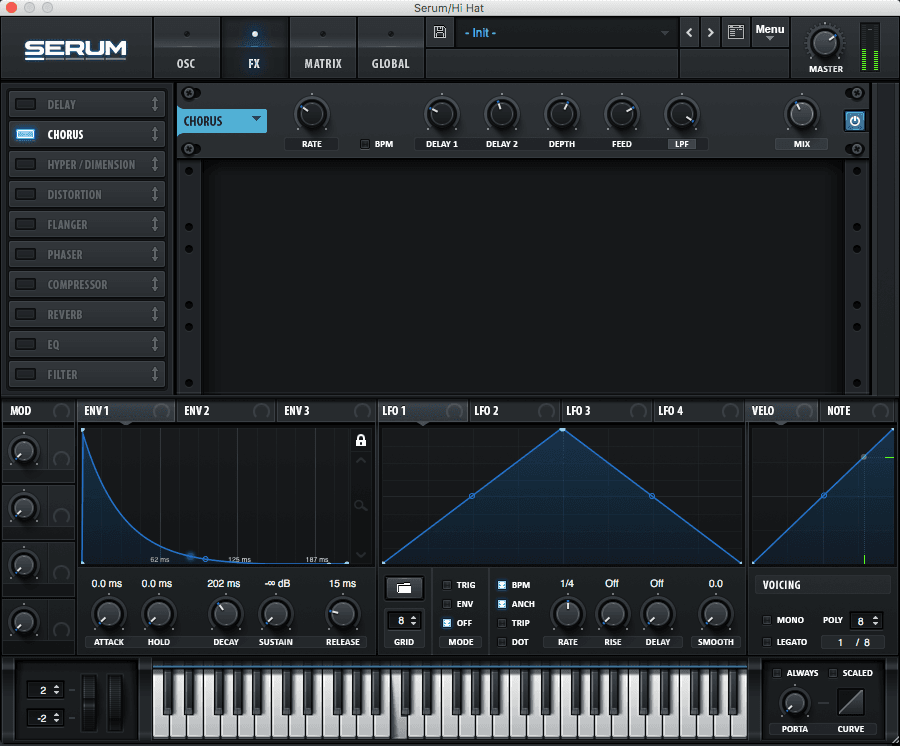This screenshot has height=746, width=900.
Task: Click the NOTE modulation source drag handle
Action: click(x=880, y=411)
